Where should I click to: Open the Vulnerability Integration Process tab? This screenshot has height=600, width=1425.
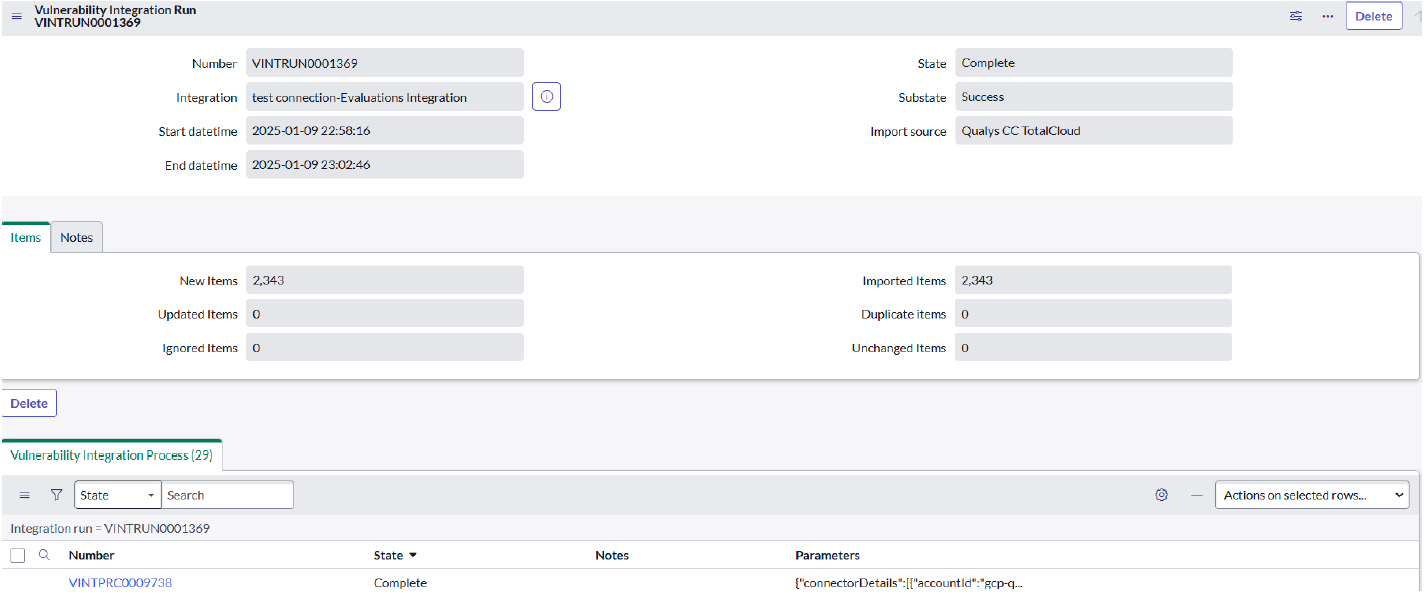click(111, 455)
